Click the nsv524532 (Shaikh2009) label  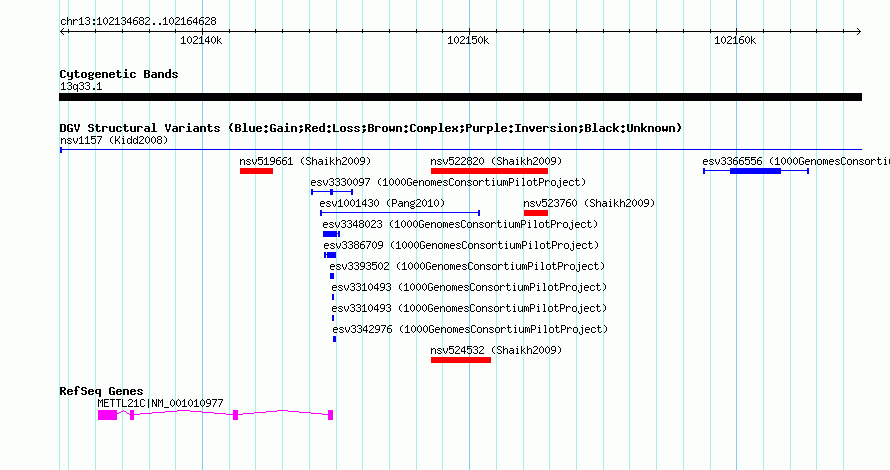[496, 350]
